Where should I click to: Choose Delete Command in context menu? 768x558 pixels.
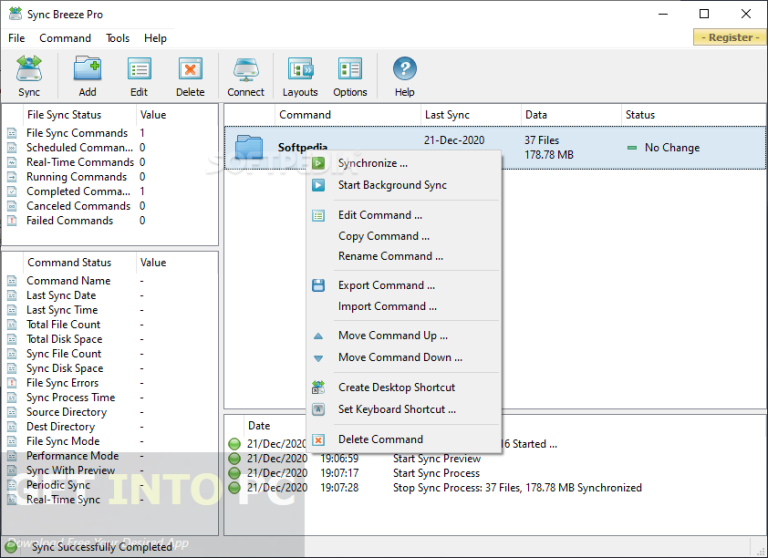click(380, 439)
